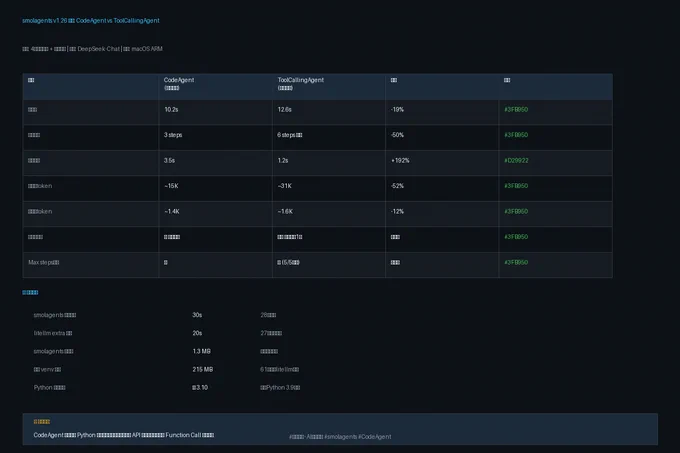Click #3FB950 in the ~1.4K row
The image size is (680, 453).
pyautogui.click(x=516, y=212)
